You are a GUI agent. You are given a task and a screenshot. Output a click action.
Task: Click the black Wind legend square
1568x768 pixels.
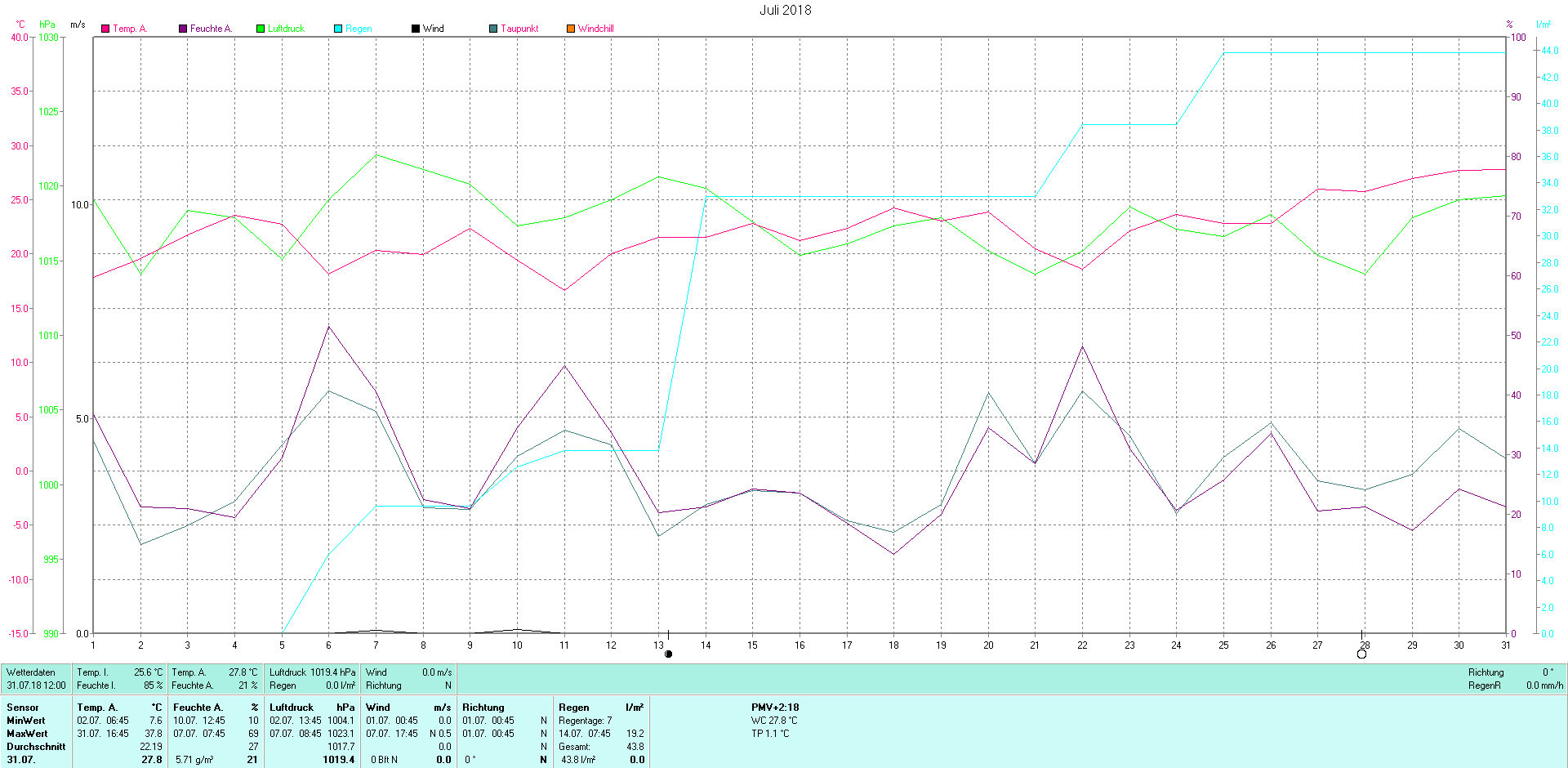tap(416, 29)
